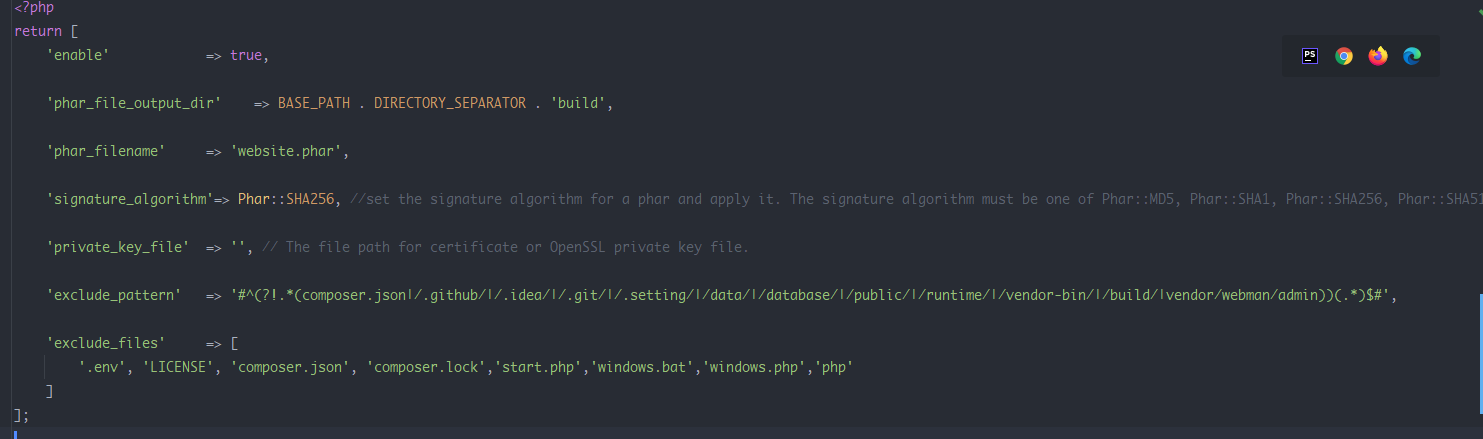
Task: Click the DIRECTORY_SEPARATOR constant
Action: [450, 103]
